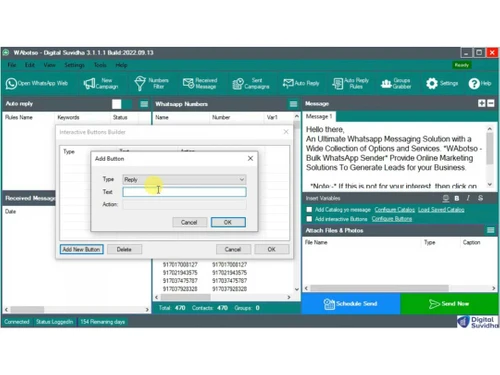Open Attach Files & Photos menu icon
The width and height of the screenshot is (500, 375).
tap(491, 230)
